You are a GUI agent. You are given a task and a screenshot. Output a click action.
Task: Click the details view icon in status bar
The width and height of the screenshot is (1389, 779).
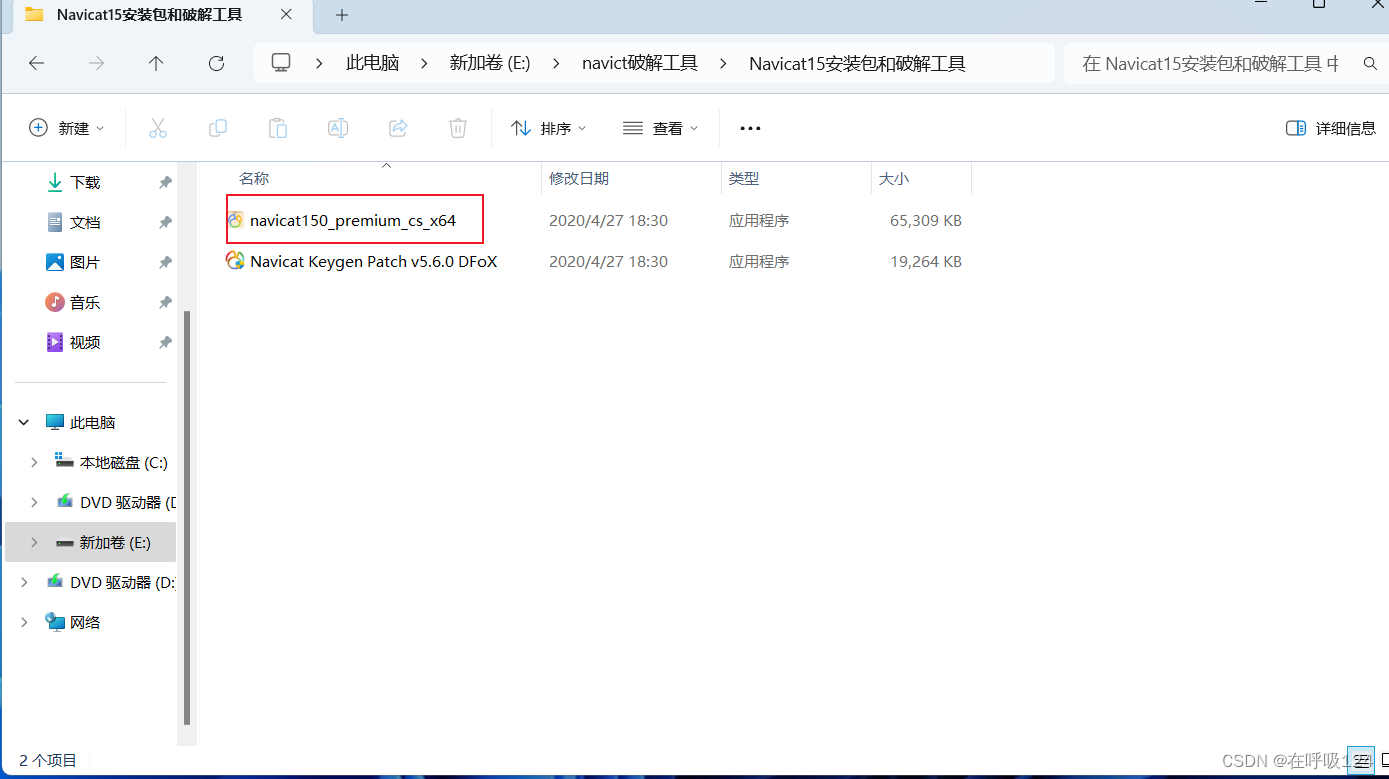pos(1360,761)
